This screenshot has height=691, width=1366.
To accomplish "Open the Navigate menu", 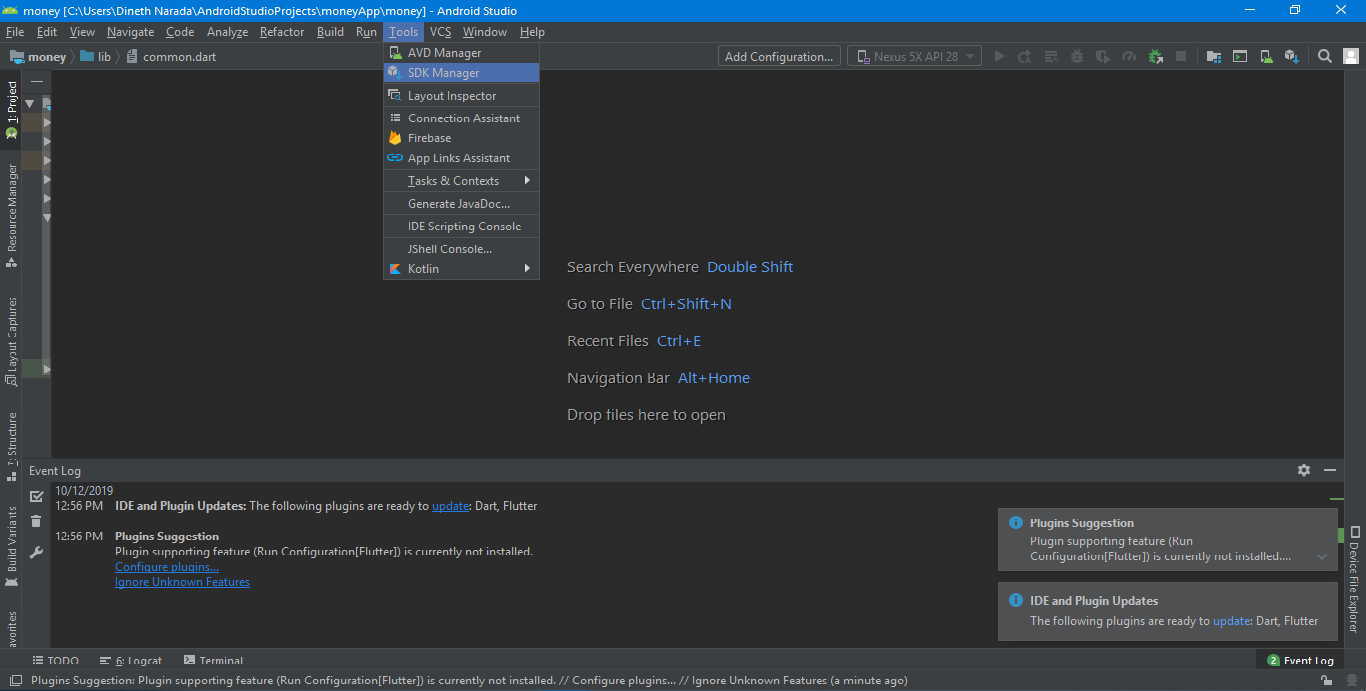I will (x=131, y=32).
